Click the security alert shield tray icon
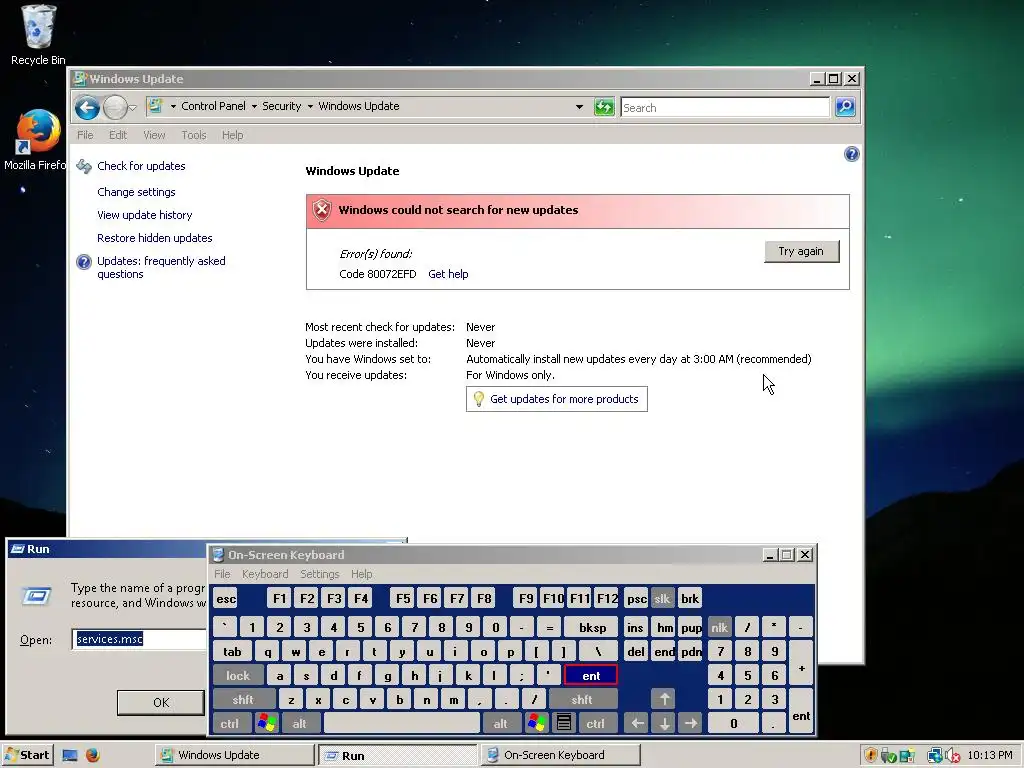Screen dimensions: 1024x768 [x=871, y=756]
